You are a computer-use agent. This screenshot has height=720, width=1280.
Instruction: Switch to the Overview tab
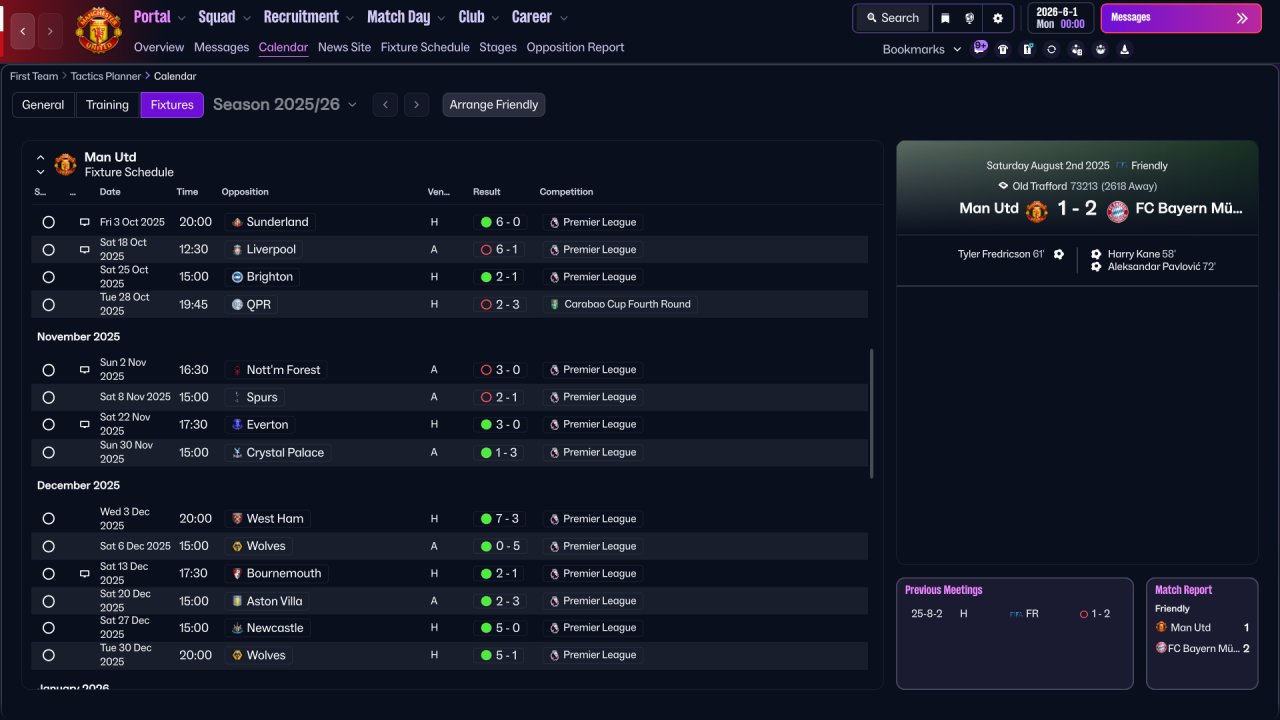tap(159, 47)
